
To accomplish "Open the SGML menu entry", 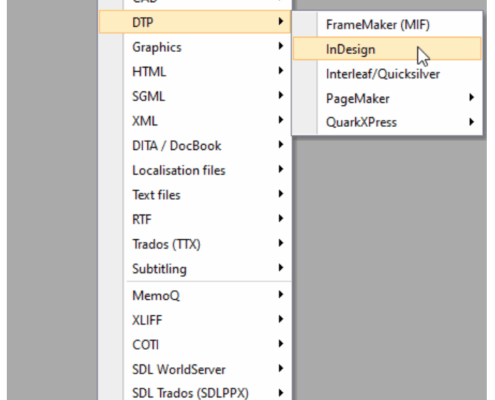I will [x=195, y=96].
